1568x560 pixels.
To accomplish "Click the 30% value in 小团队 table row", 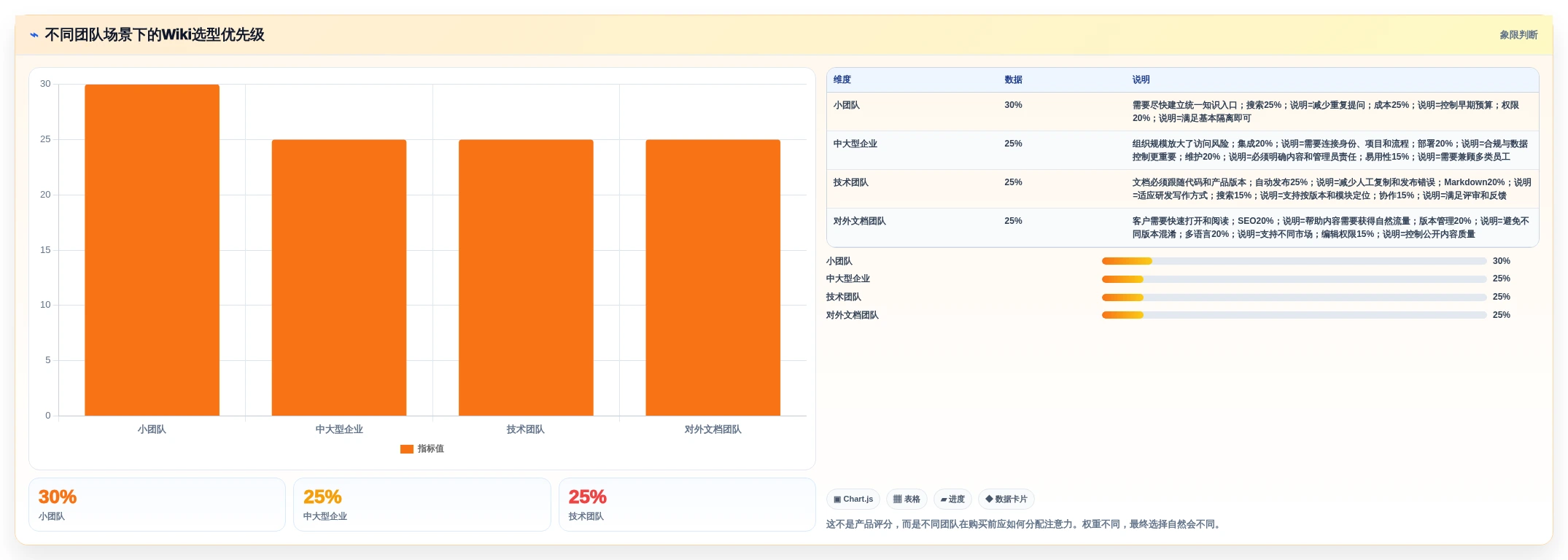I will 1013,105.
